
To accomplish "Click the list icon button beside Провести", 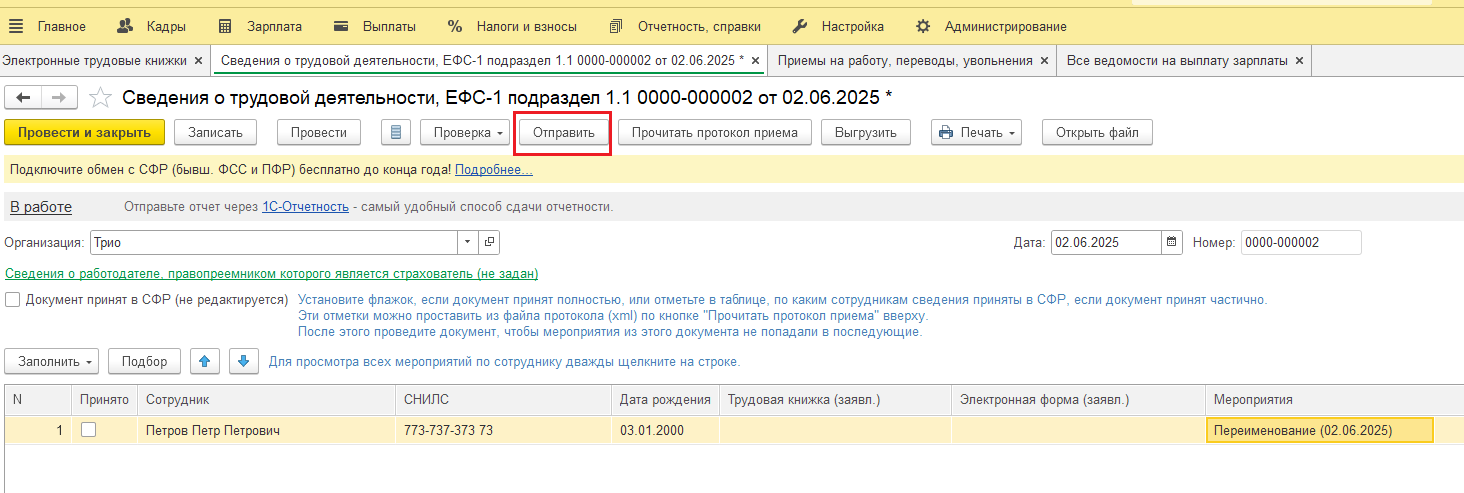I will (x=397, y=132).
